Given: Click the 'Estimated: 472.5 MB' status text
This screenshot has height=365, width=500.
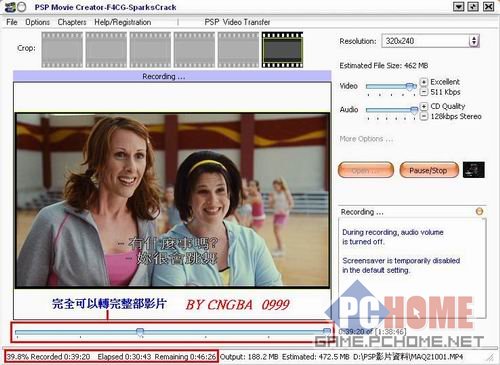Looking at the screenshot, I should [x=316, y=357].
